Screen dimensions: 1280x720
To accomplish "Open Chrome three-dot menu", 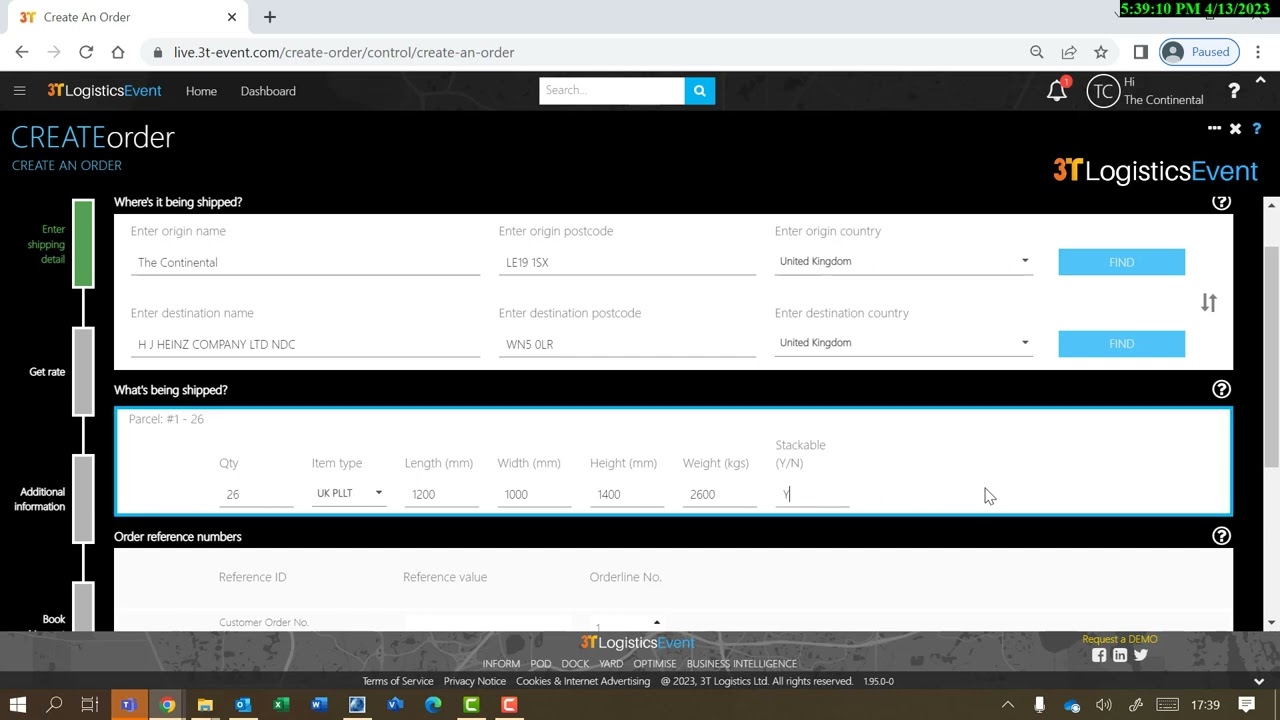I will pyautogui.click(x=1259, y=52).
